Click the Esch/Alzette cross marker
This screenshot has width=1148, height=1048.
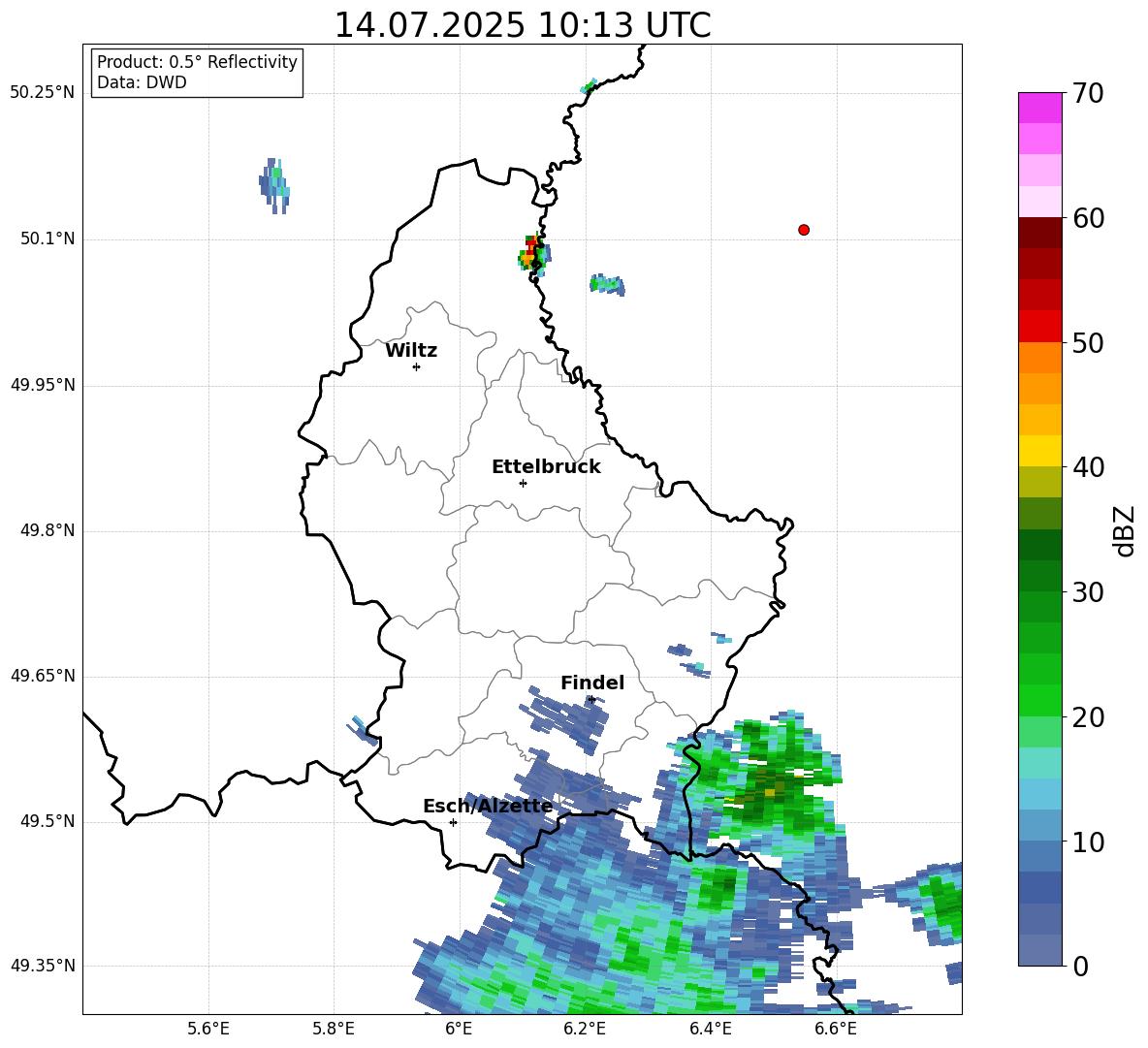click(x=453, y=822)
